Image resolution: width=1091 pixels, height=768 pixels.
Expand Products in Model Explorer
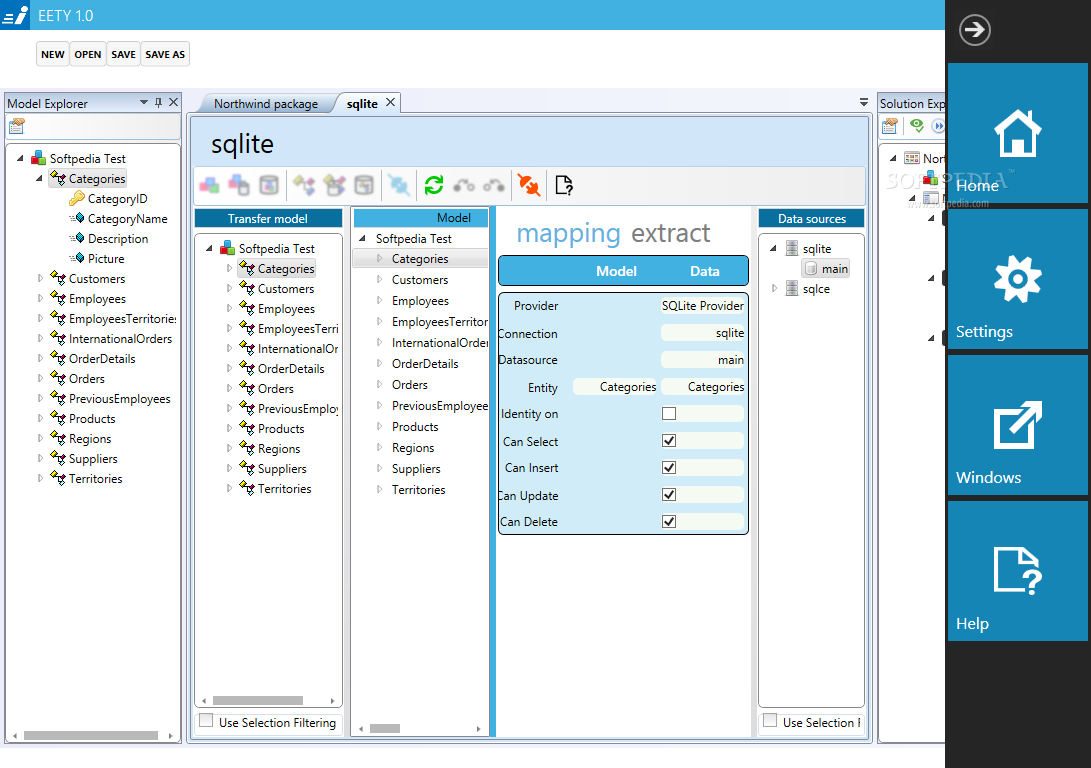coord(40,418)
